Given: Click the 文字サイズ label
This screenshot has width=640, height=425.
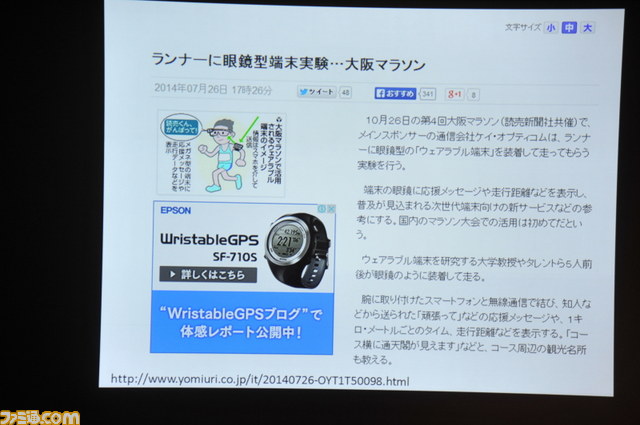Looking at the screenshot, I should click(523, 27).
